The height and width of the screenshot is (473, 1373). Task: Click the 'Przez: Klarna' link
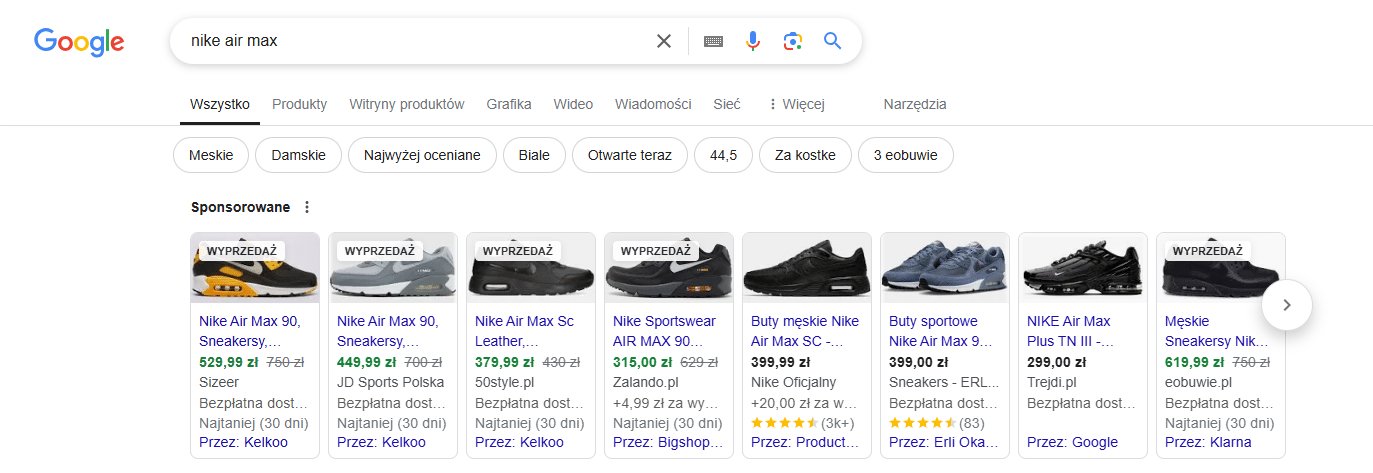tap(1208, 442)
